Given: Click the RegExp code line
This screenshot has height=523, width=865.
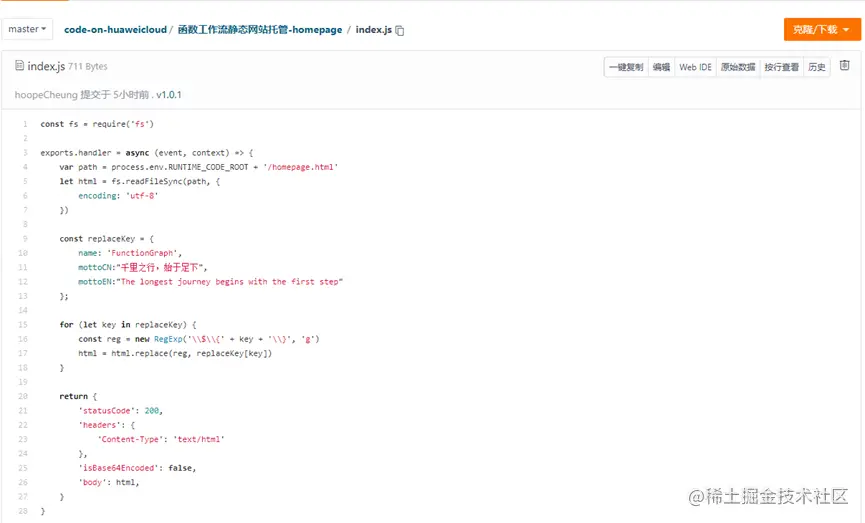Looking at the screenshot, I should 199,339.
